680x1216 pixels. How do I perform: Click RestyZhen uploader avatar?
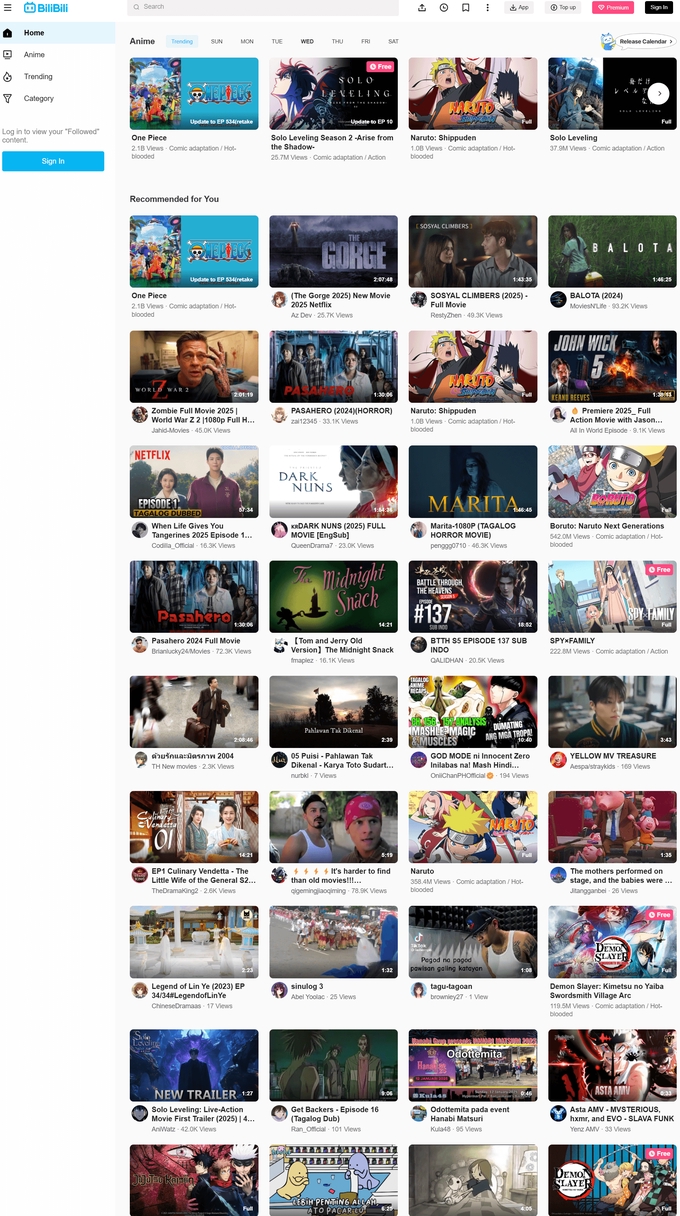pos(419,300)
